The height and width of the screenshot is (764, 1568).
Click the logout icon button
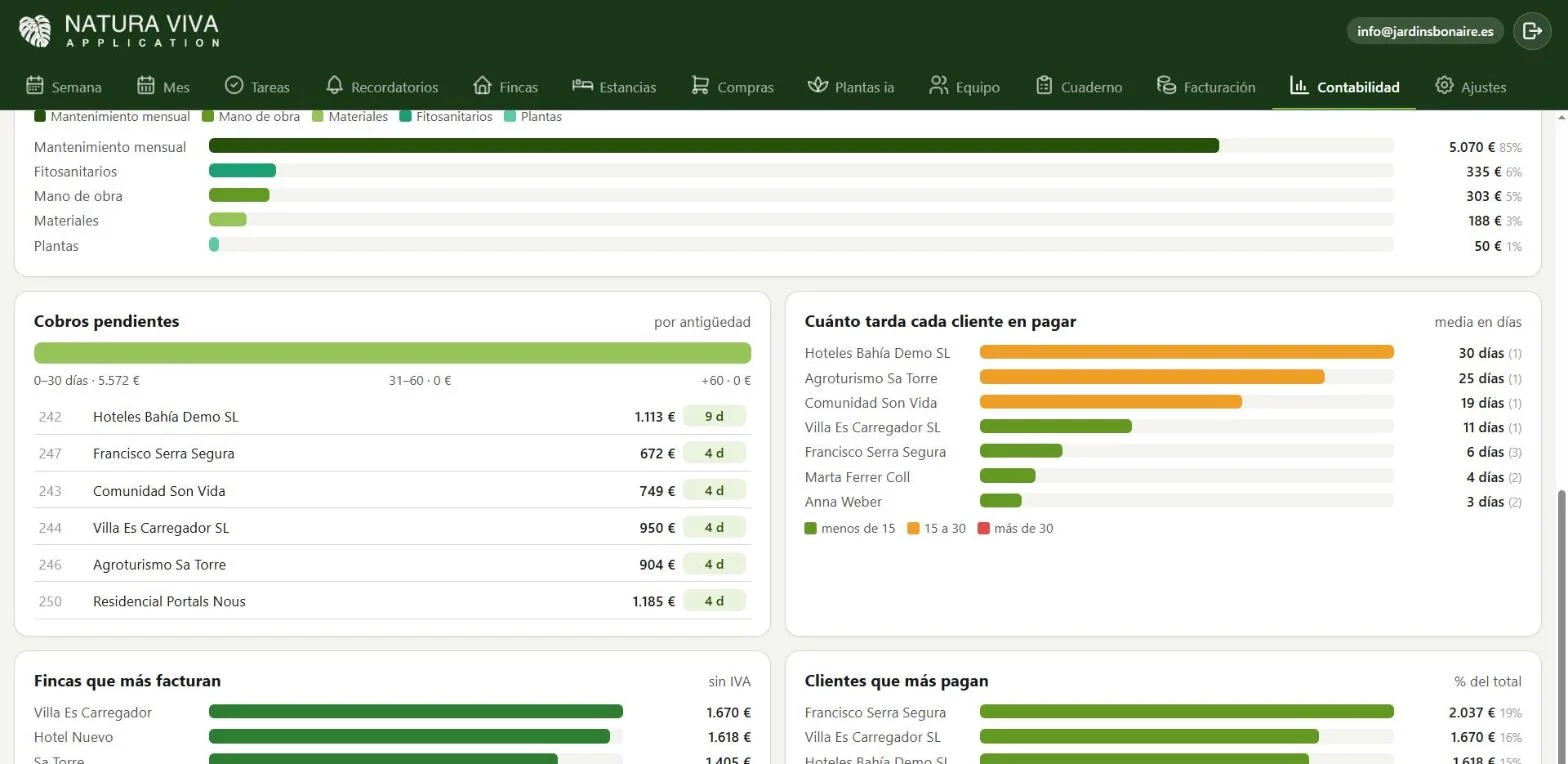[1532, 31]
